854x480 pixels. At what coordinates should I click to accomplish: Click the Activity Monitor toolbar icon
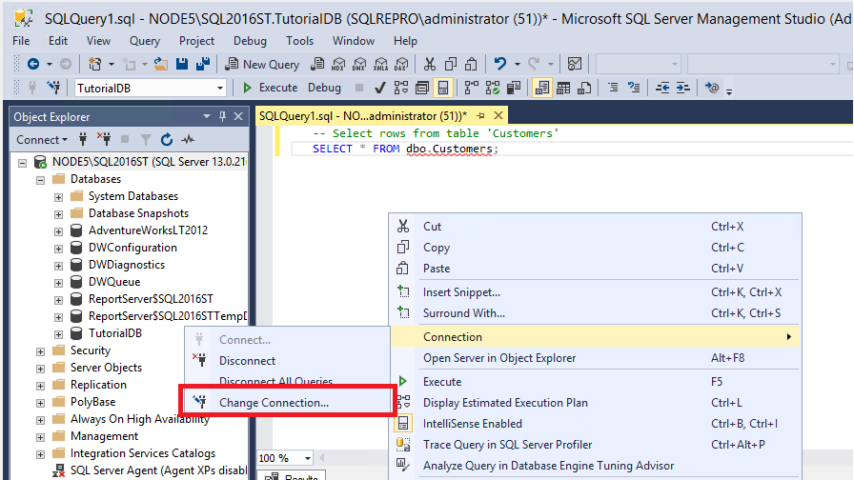pos(575,64)
